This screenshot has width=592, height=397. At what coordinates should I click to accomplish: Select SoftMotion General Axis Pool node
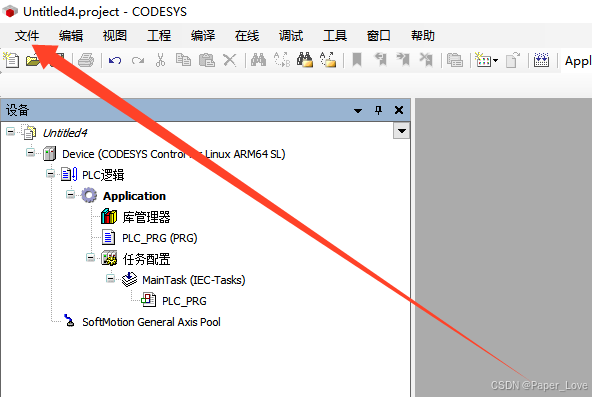[x=151, y=322]
